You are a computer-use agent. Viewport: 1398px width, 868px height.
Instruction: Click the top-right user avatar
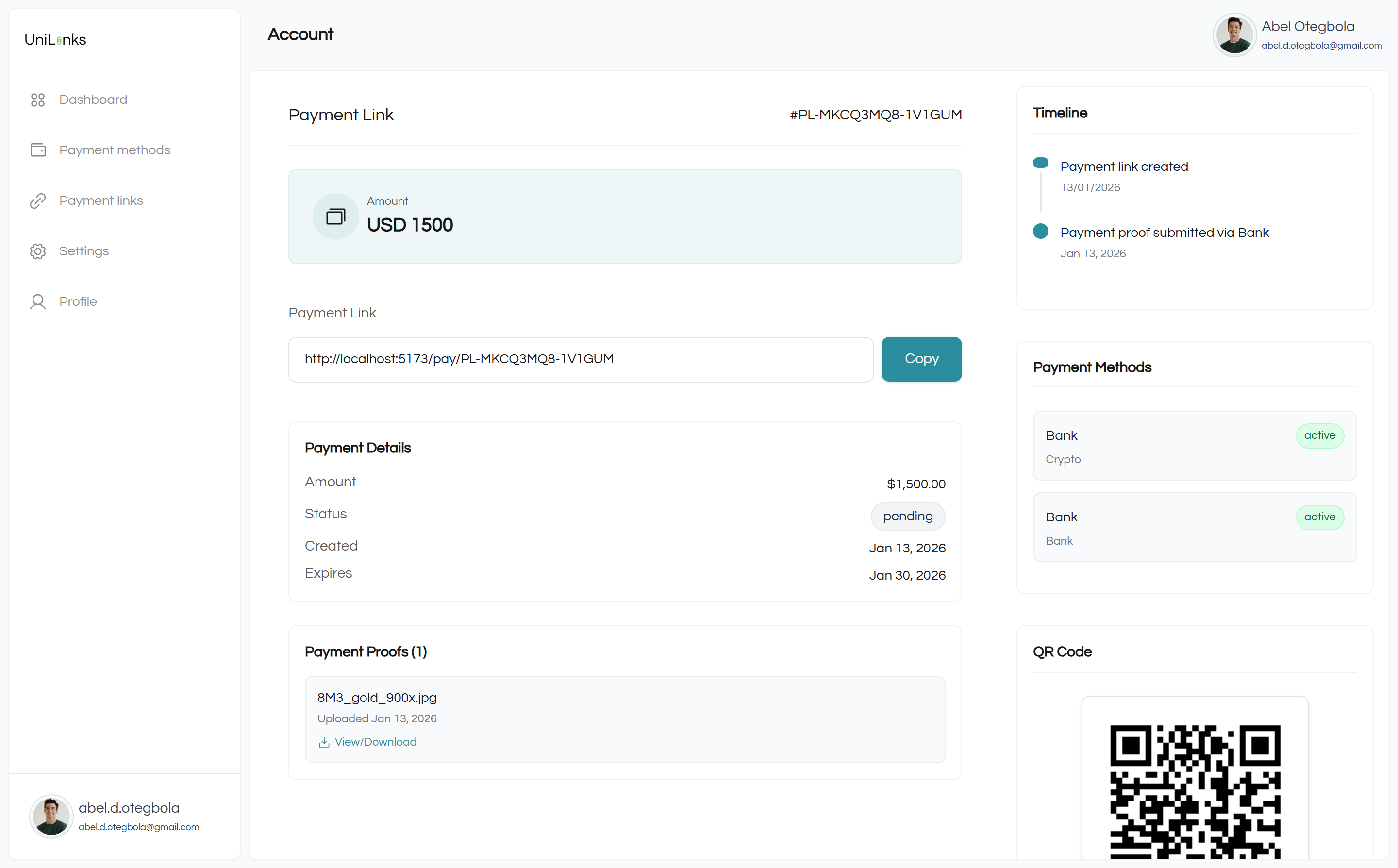[1234, 35]
